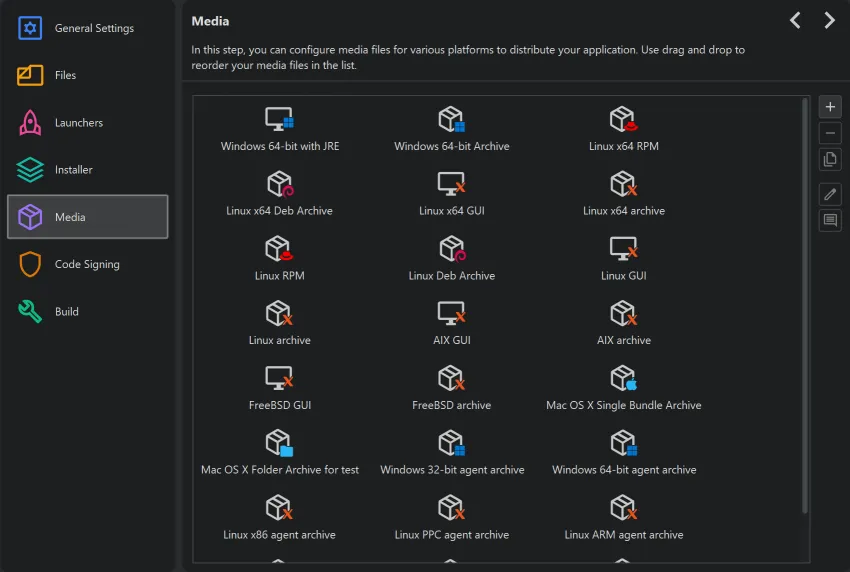This screenshot has height=572, width=850.
Task: Select Linux x86 agent archive icon
Action: (x=279, y=508)
